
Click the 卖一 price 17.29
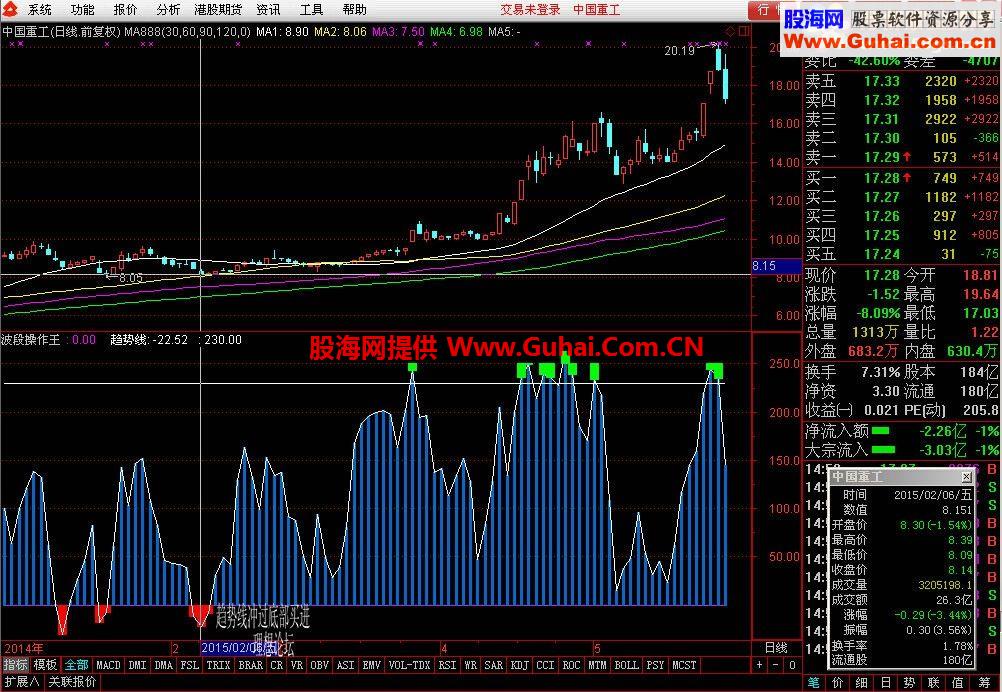pos(882,157)
